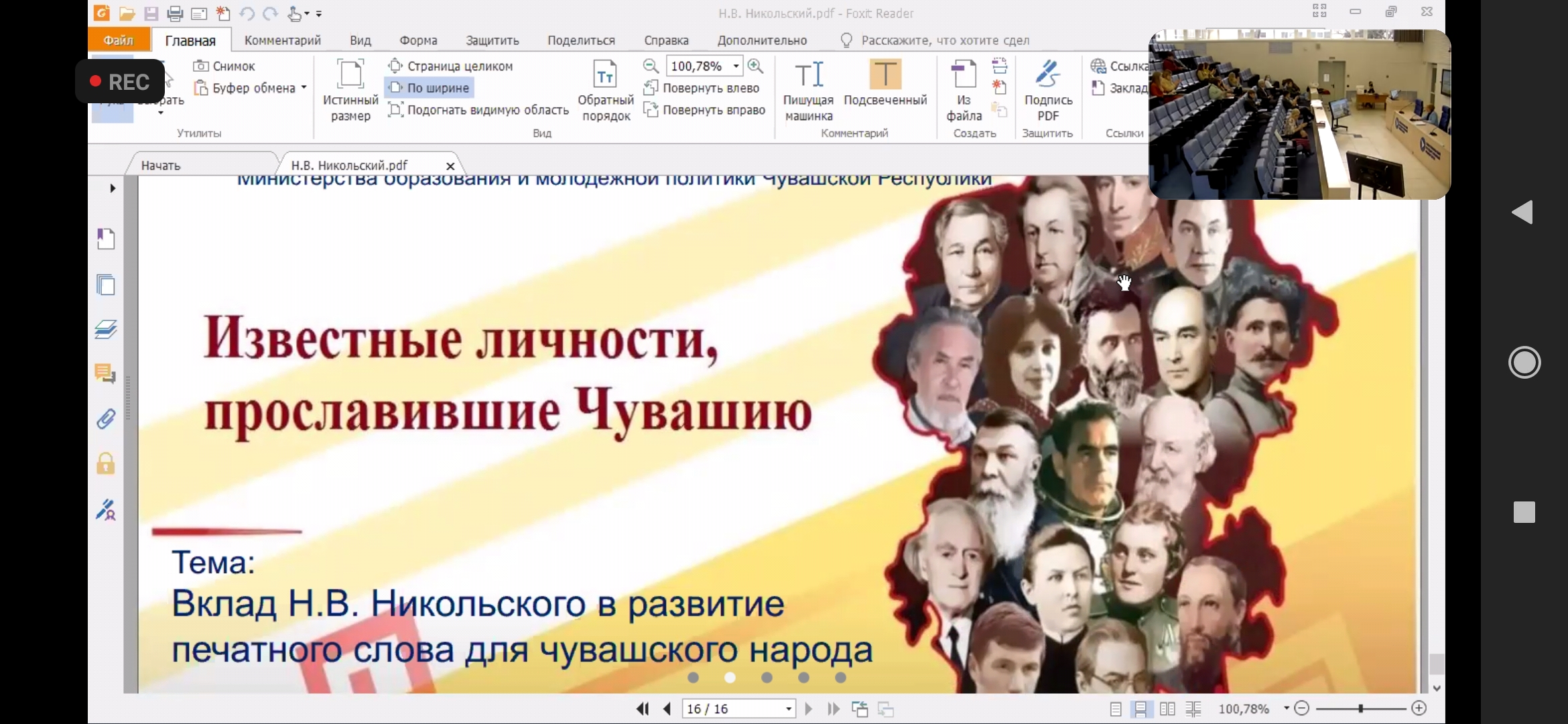Set view to Истинный размер
1568x724 pixels.
(x=350, y=90)
